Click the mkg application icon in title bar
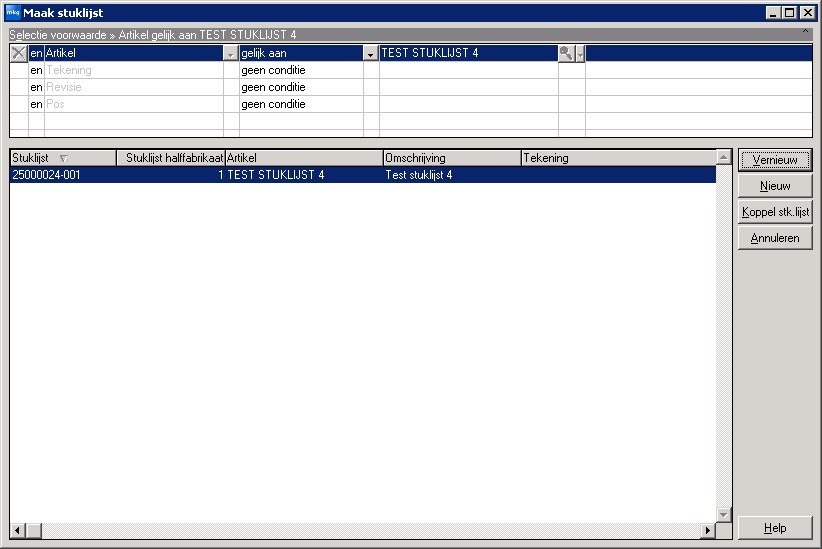The width and height of the screenshot is (822, 549). [13, 12]
